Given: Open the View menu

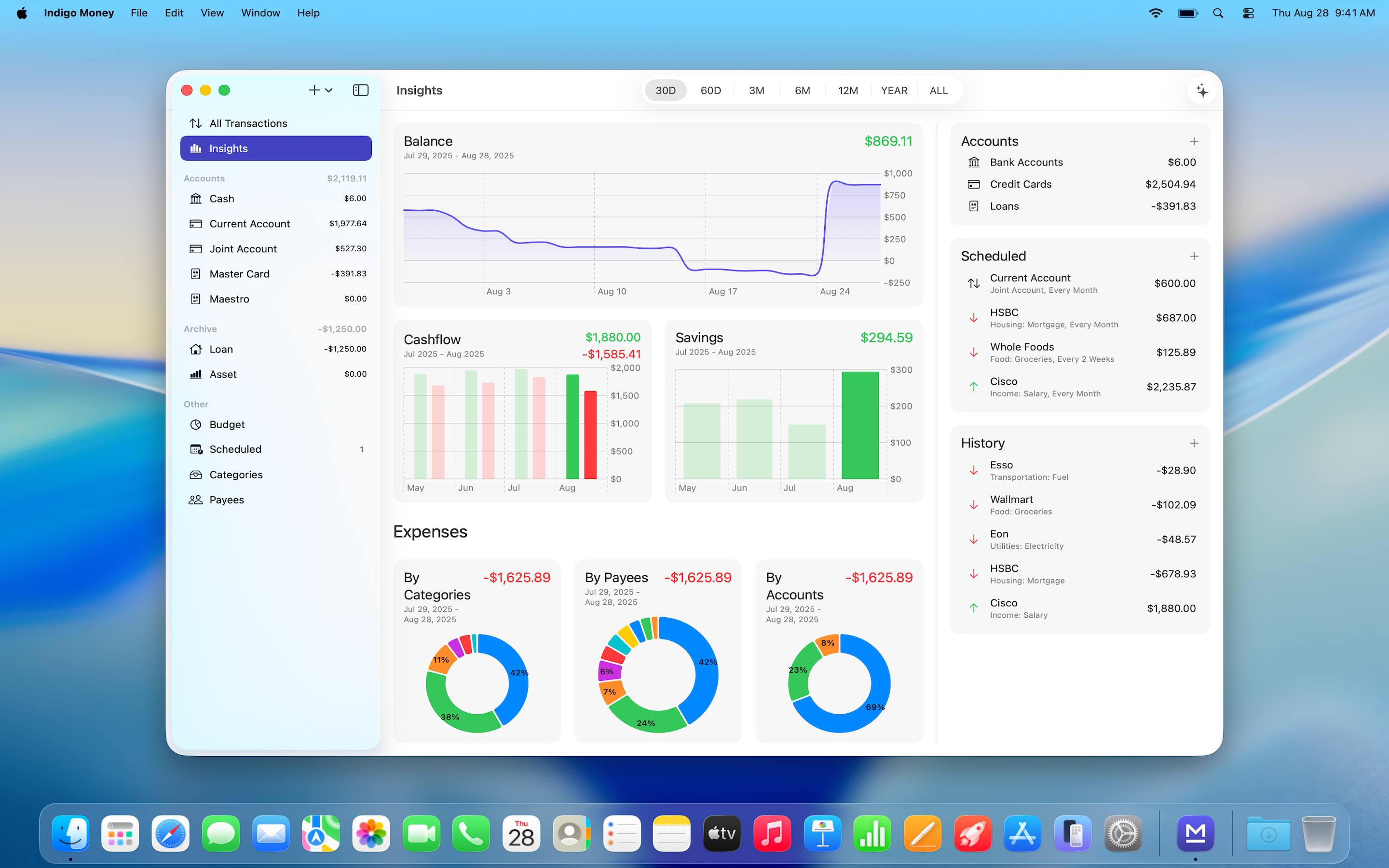Looking at the screenshot, I should (212, 13).
